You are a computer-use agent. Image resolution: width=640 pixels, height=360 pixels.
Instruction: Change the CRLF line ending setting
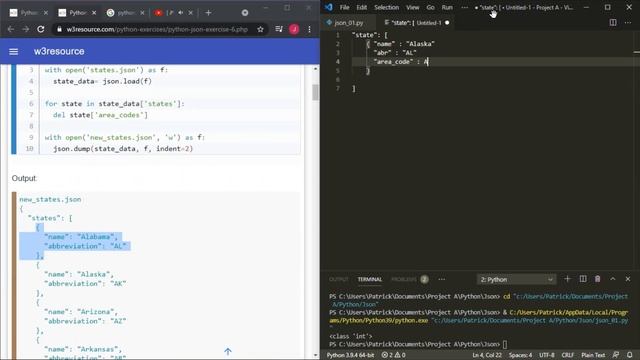pyautogui.click(x=568, y=355)
